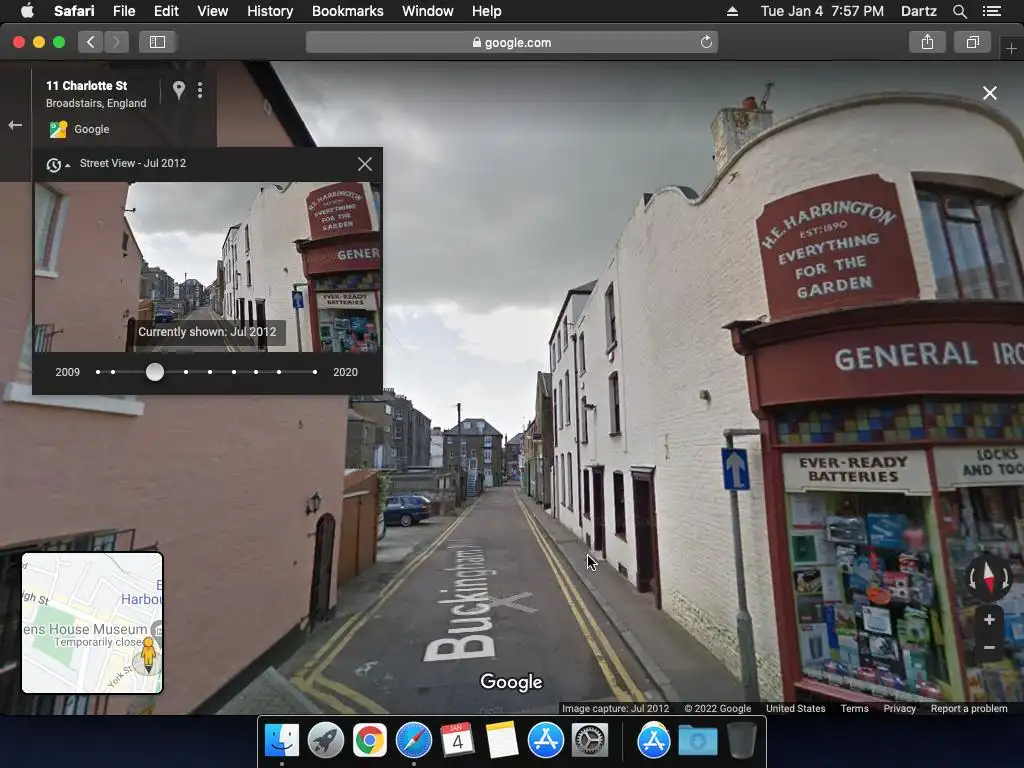Click the google.com address bar
Viewport: 1024px width, 768px height.
click(x=511, y=42)
